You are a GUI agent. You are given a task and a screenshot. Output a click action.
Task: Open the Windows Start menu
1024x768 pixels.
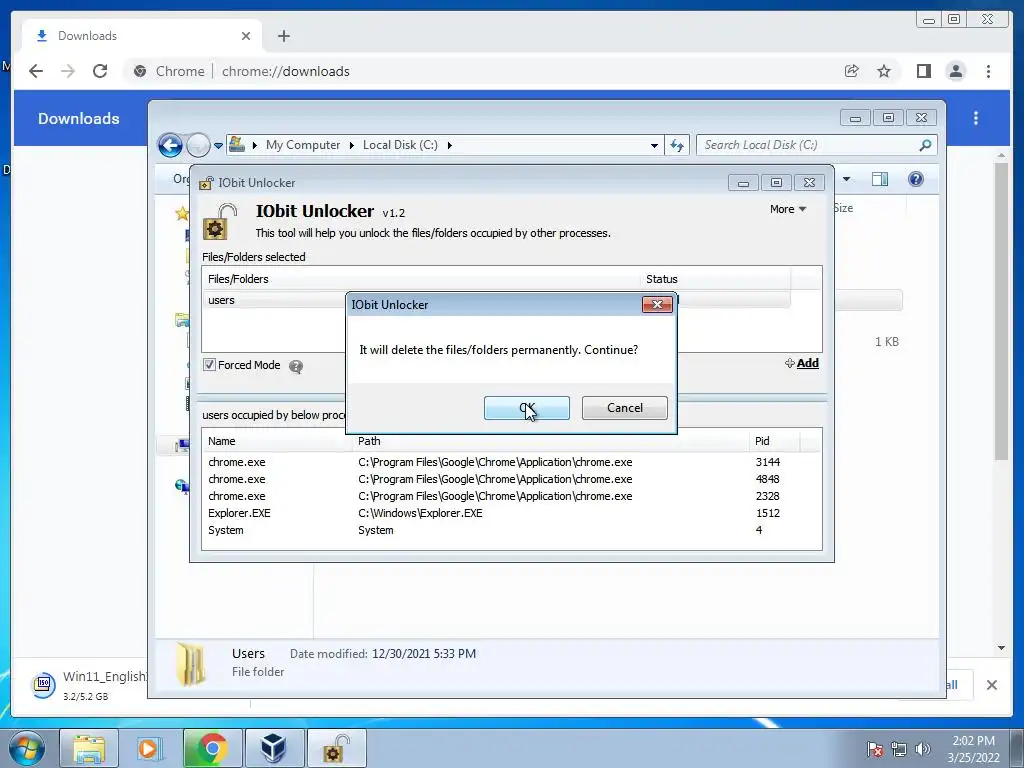(x=26, y=748)
